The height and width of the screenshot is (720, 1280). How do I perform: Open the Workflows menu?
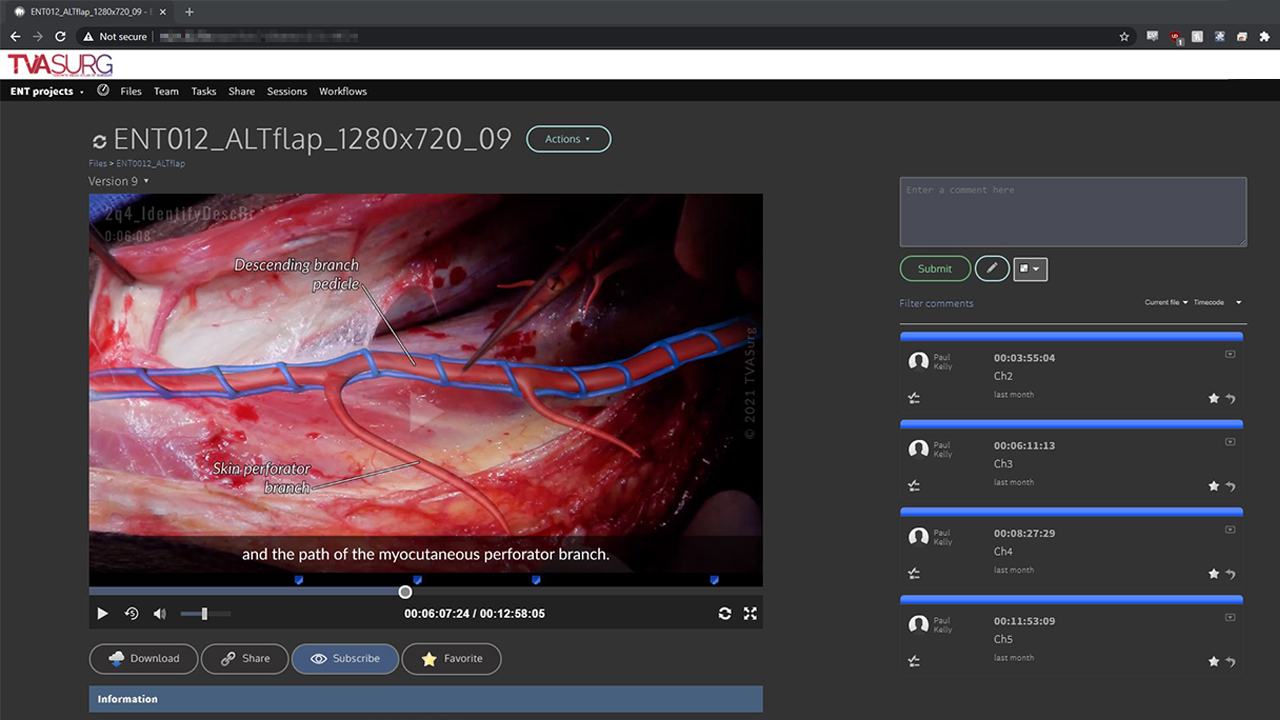(343, 91)
